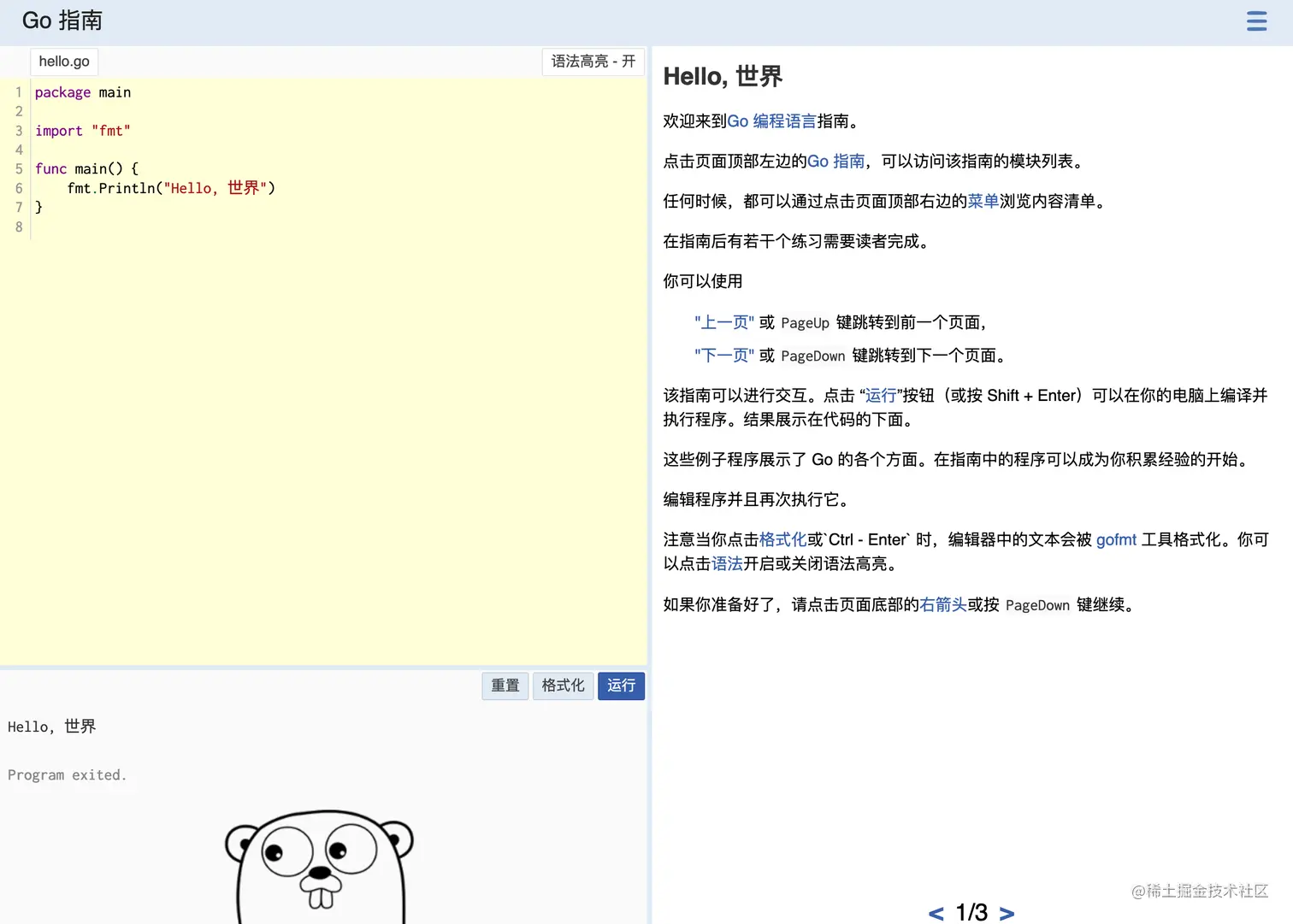Click the Gopher mascot image
Image resolution: width=1293 pixels, height=924 pixels.
(x=319, y=867)
